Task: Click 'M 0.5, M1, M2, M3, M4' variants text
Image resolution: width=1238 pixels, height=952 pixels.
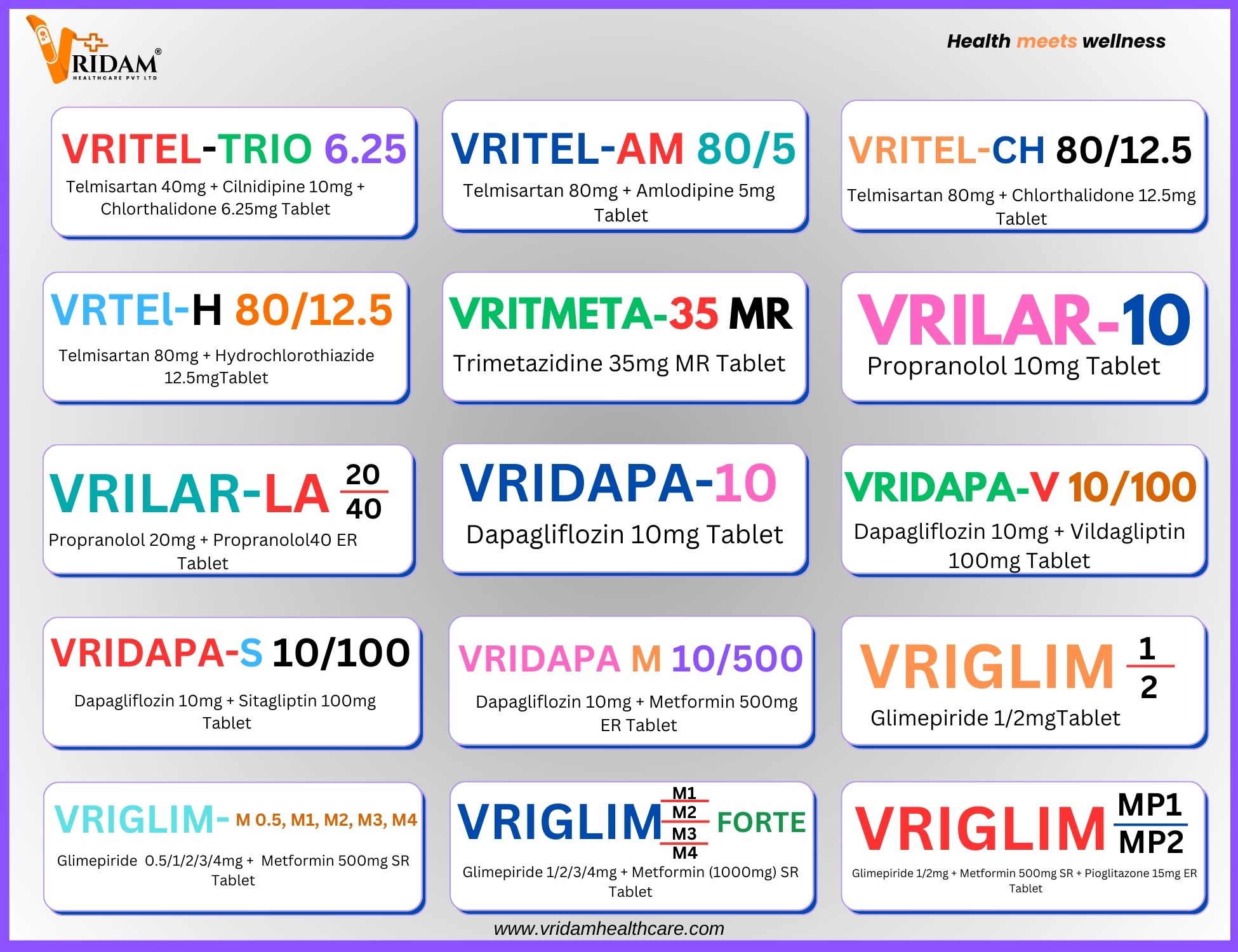Action: 326,820
